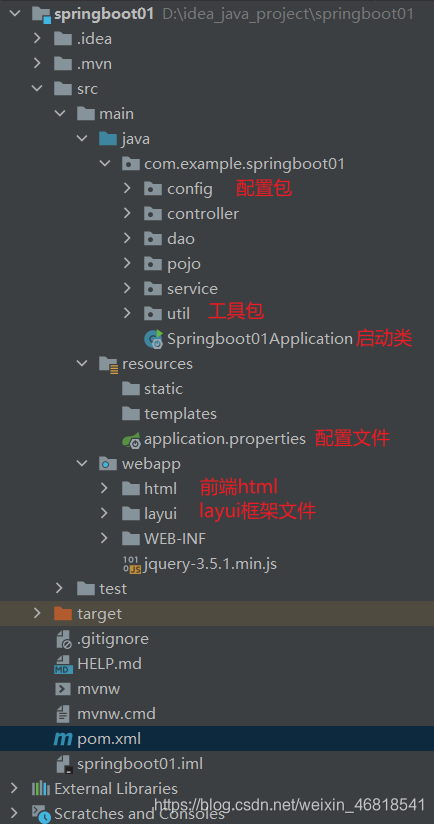Viewport: 434px width, 824px height.
Task: Click the resources root folder icon
Action: [x=108, y=364]
